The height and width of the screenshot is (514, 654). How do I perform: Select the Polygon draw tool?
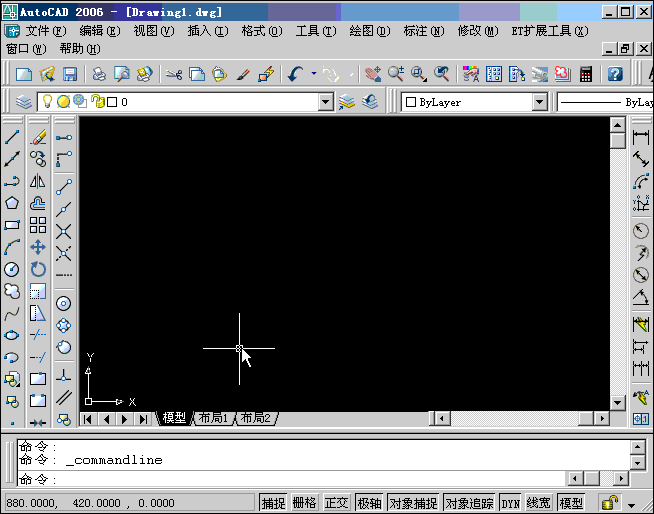(12, 203)
